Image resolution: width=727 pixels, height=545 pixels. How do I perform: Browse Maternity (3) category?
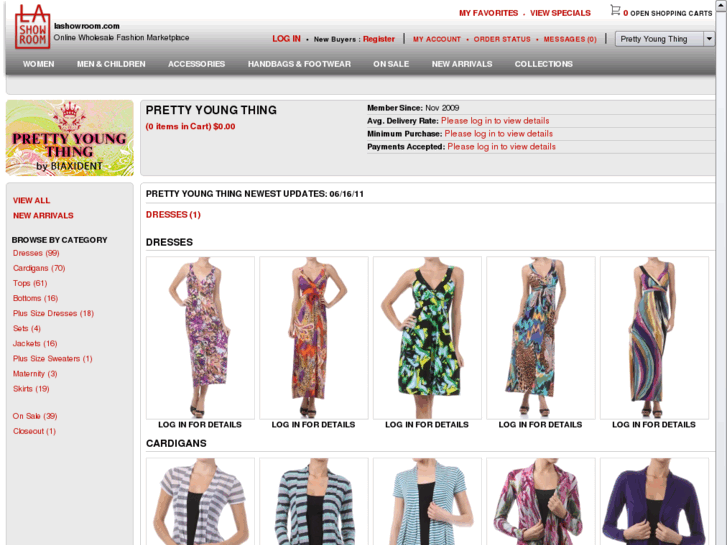[x=35, y=374]
